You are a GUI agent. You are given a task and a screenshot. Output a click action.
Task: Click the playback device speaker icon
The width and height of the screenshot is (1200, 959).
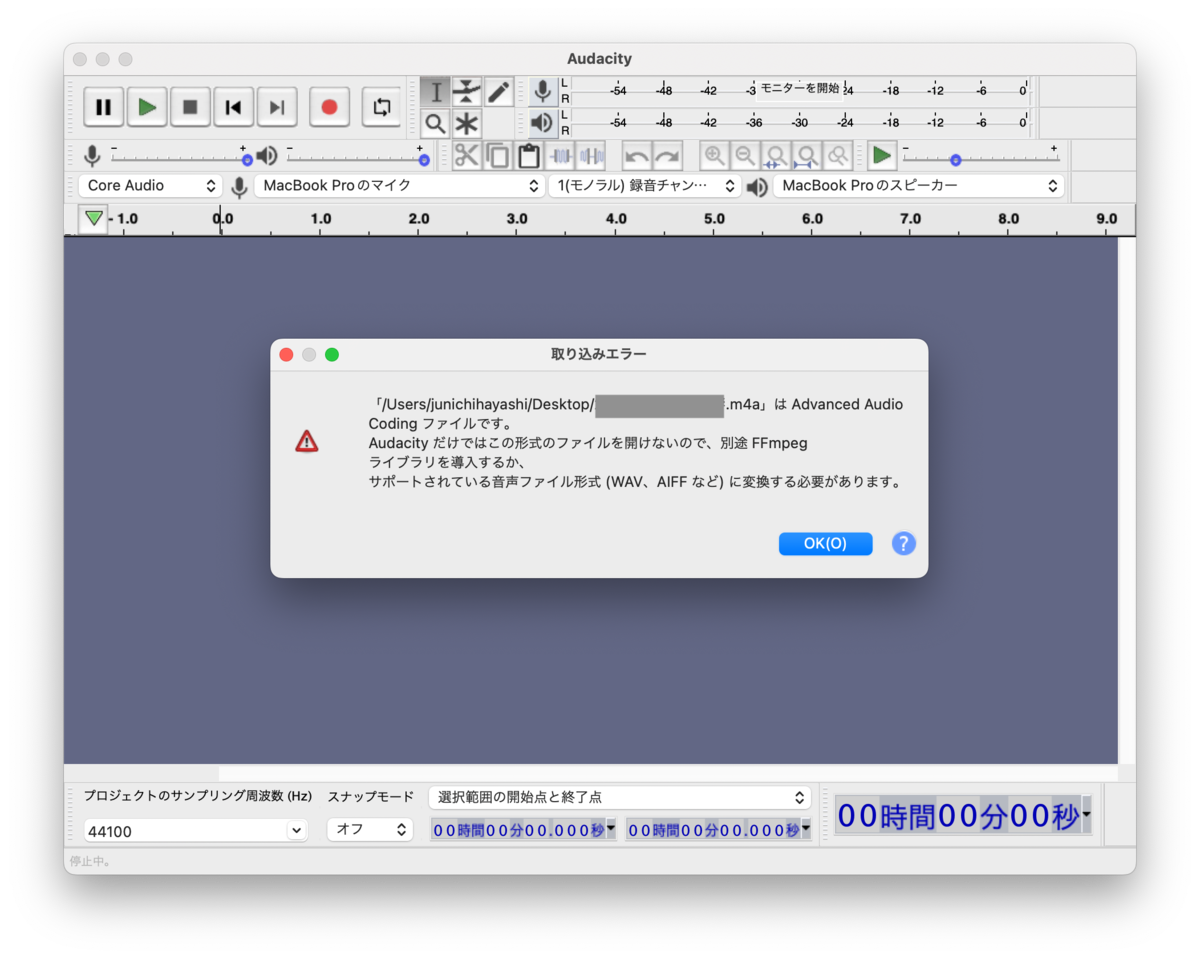[757, 187]
